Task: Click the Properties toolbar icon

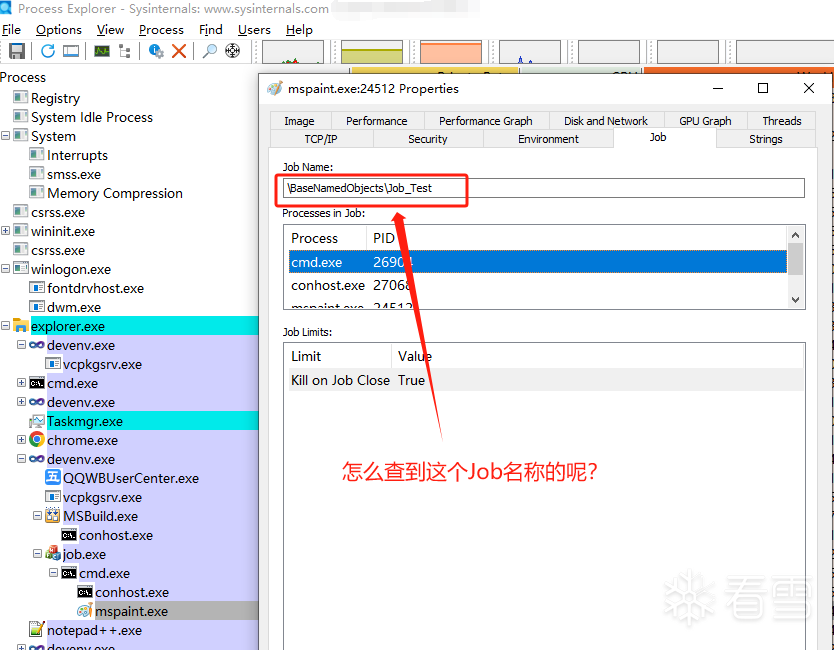Action: [156, 51]
